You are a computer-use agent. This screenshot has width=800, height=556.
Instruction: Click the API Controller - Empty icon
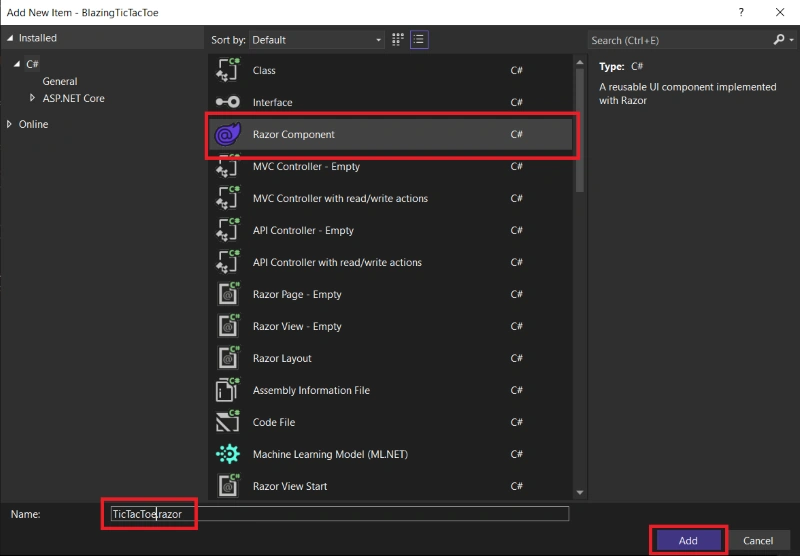tap(228, 230)
